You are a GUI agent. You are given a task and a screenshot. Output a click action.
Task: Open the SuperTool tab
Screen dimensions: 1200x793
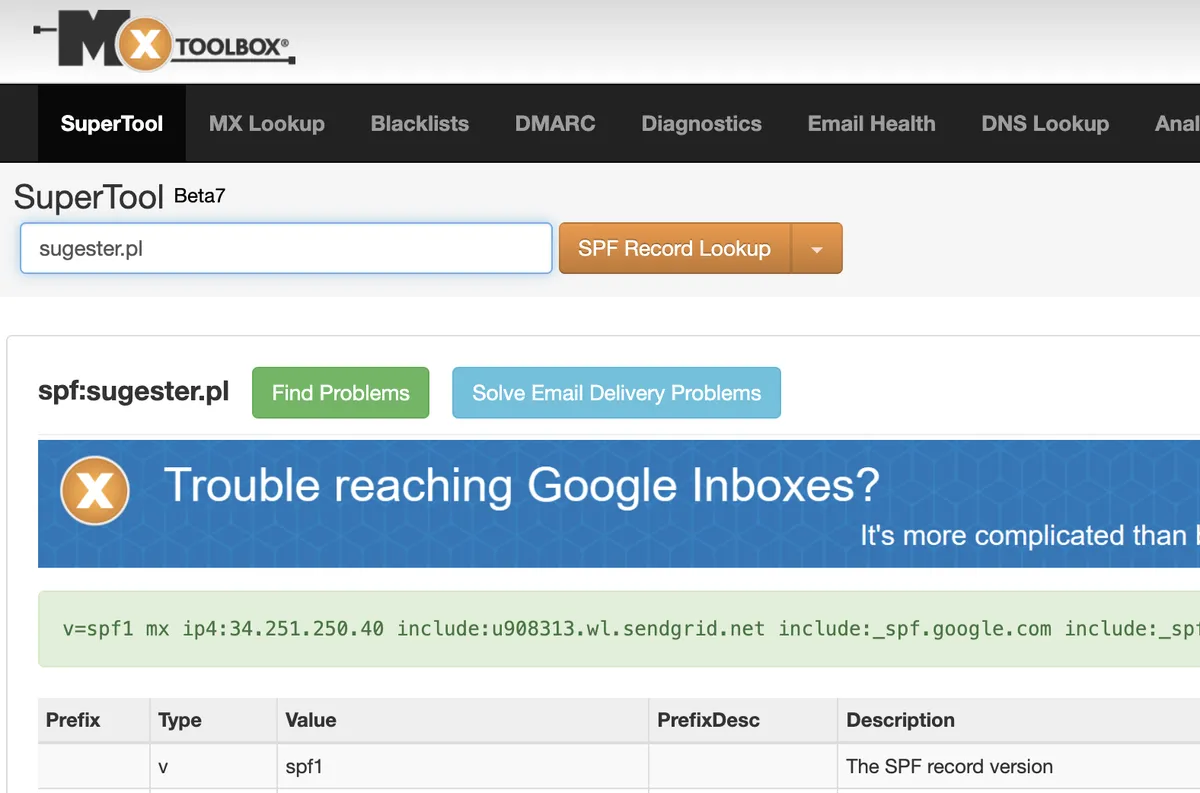[x=112, y=124]
